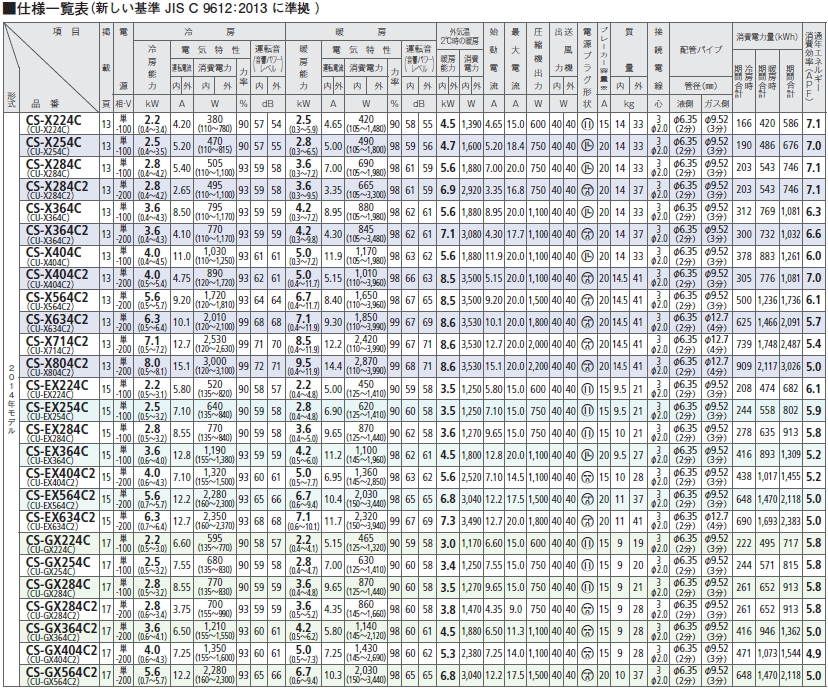This screenshot has height=688, width=828.
Task: Select the model name CS-X284C2
Action: (x=58, y=187)
